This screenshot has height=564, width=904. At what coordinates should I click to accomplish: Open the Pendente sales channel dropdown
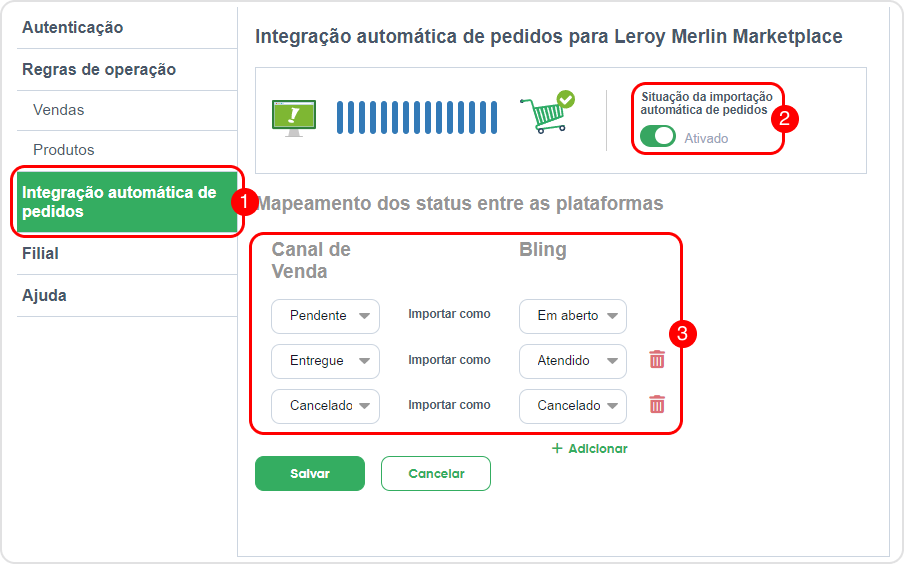(x=325, y=316)
